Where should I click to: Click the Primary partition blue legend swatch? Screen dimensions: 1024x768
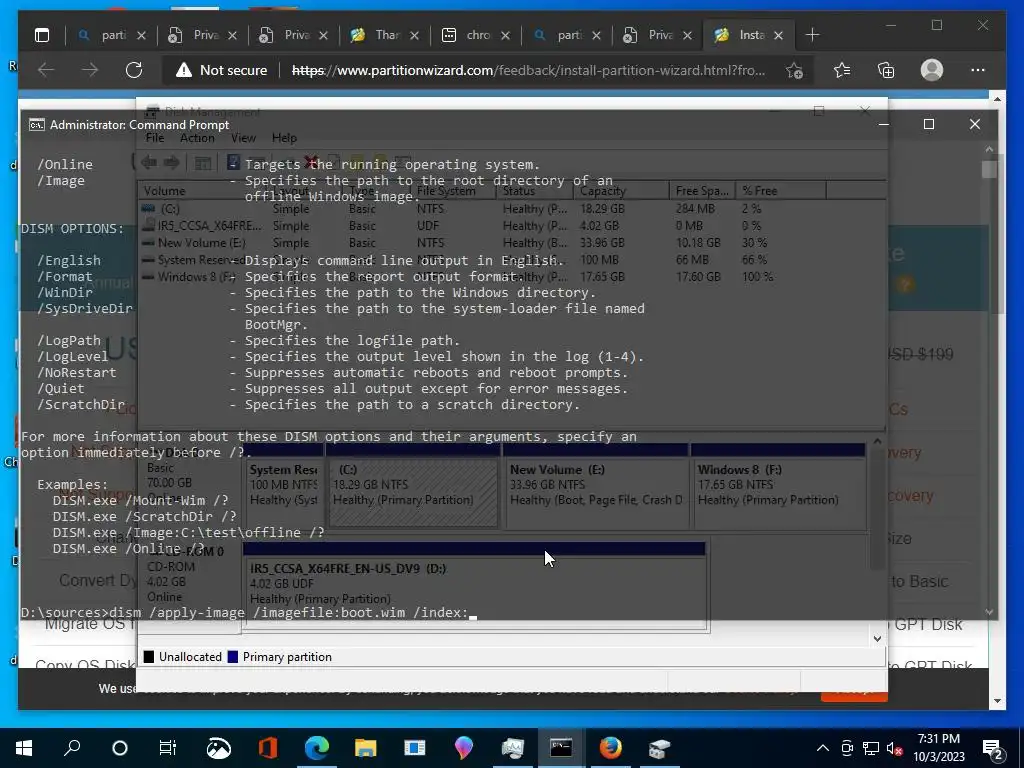click(x=232, y=657)
